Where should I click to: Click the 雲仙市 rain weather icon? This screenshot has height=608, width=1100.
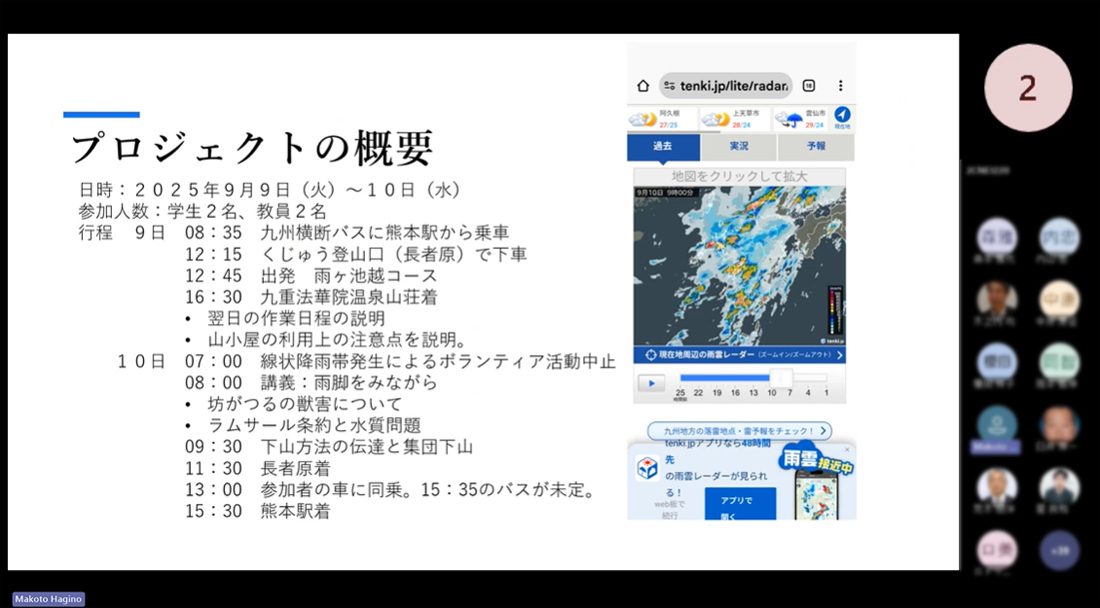click(x=790, y=120)
